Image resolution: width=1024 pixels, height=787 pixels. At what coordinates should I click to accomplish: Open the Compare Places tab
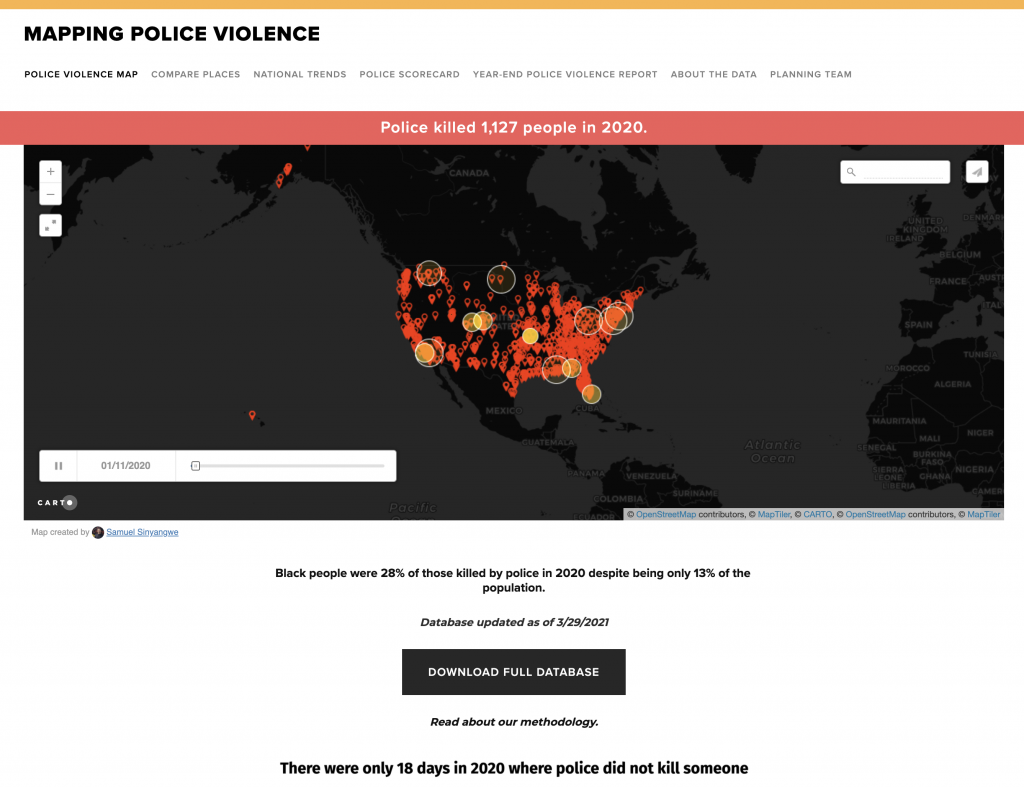[196, 74]
